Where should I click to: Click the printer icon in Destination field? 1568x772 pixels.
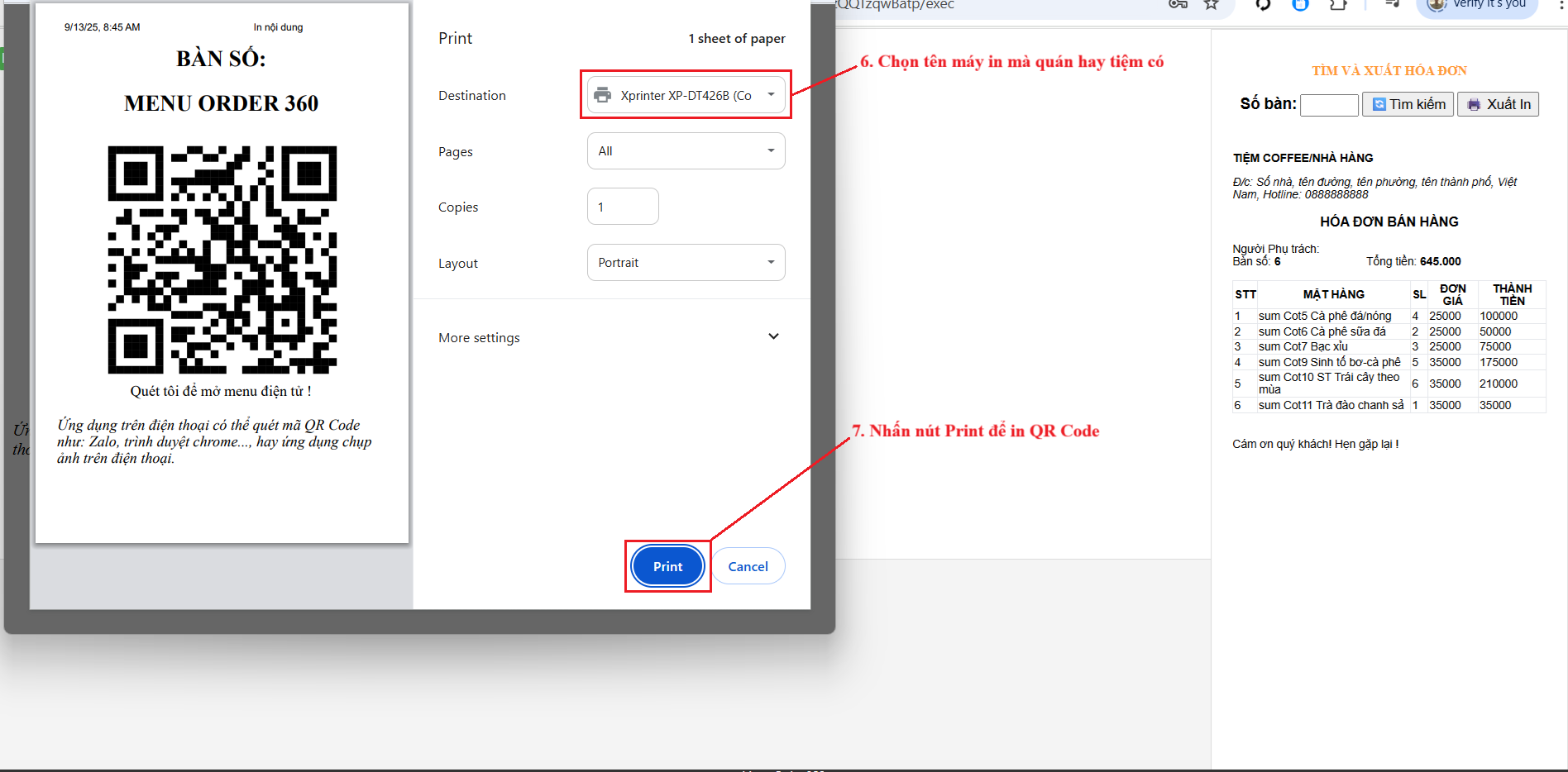pos(603,95)
